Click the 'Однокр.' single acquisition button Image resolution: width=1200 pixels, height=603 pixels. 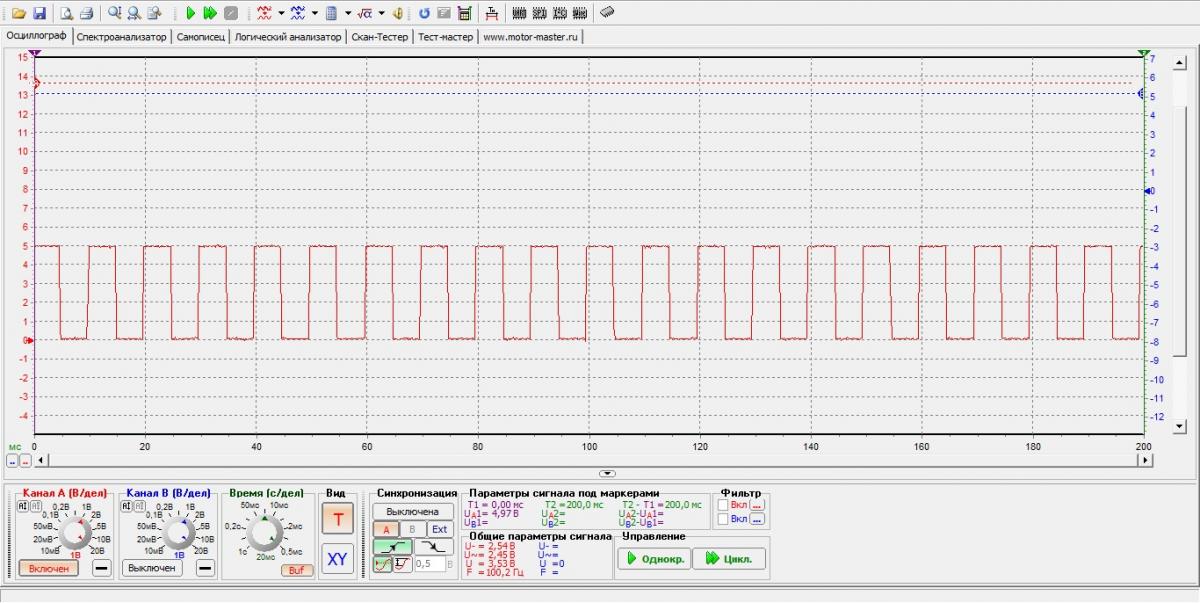[x=655, y=559]
